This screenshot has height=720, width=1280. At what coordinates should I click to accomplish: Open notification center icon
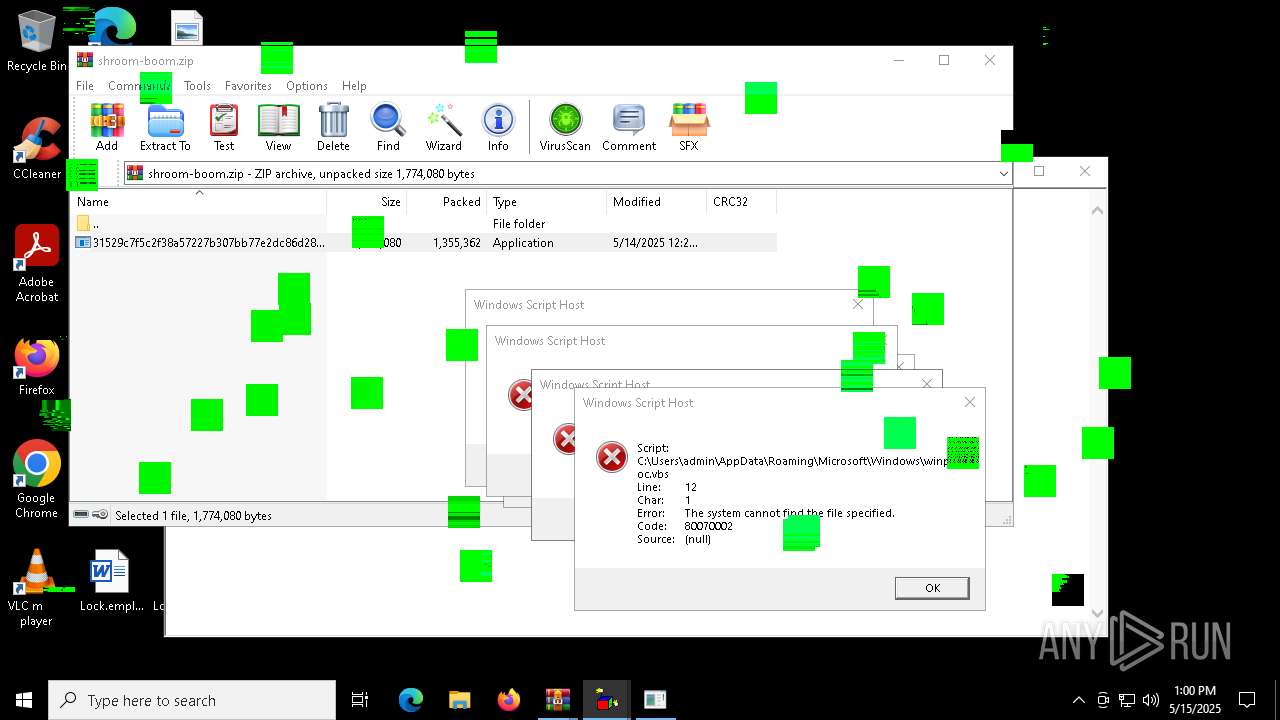[x=1247, y=700]
